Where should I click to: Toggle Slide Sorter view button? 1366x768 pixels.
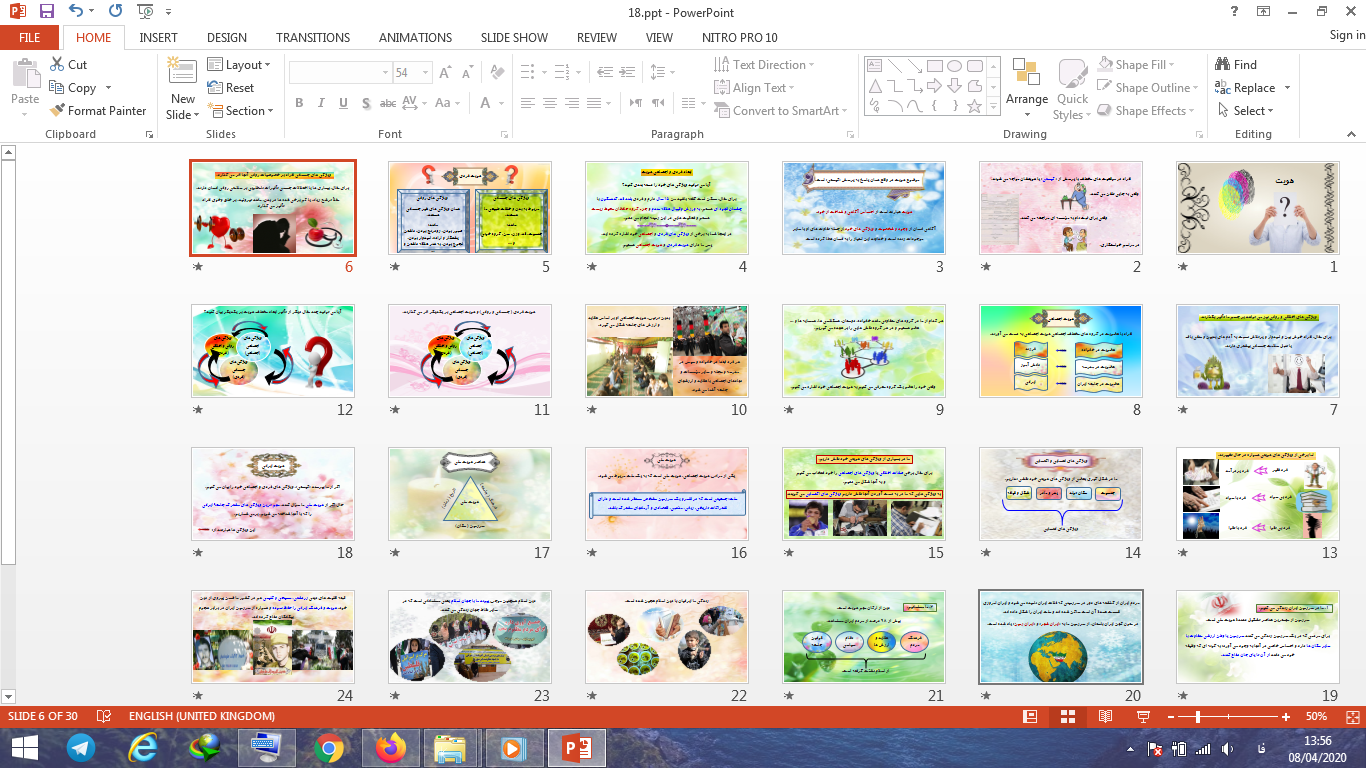pos(1066,717)
